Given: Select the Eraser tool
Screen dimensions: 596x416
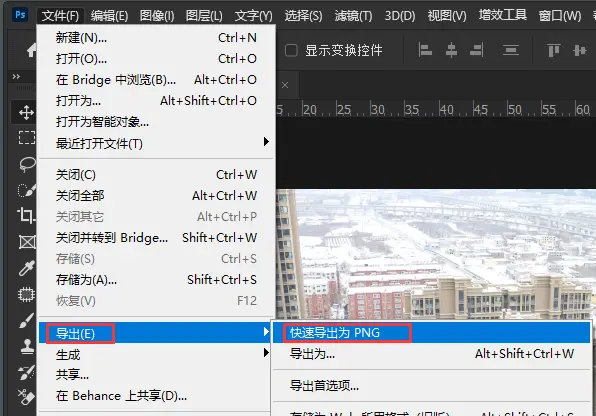Looking at the screenshot, I should [26, 397].
